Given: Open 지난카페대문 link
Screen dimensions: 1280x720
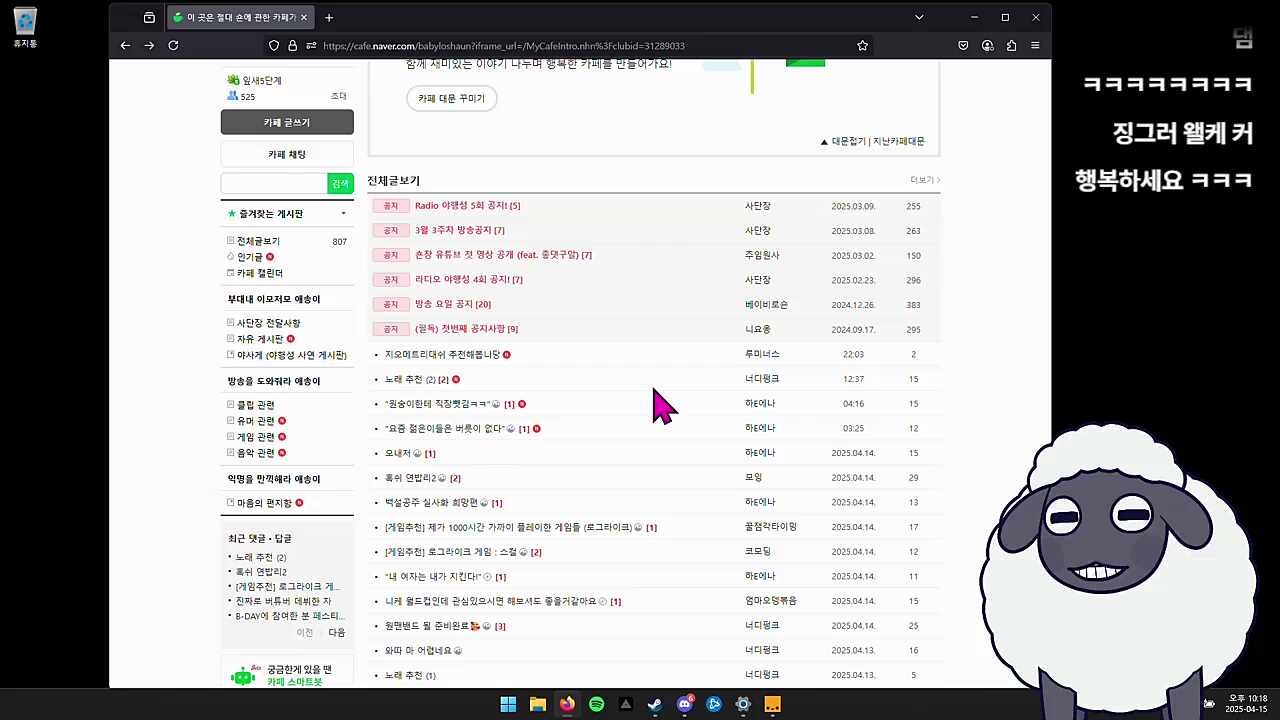Looking at the screenshot, I should click(x=899, y=142).
